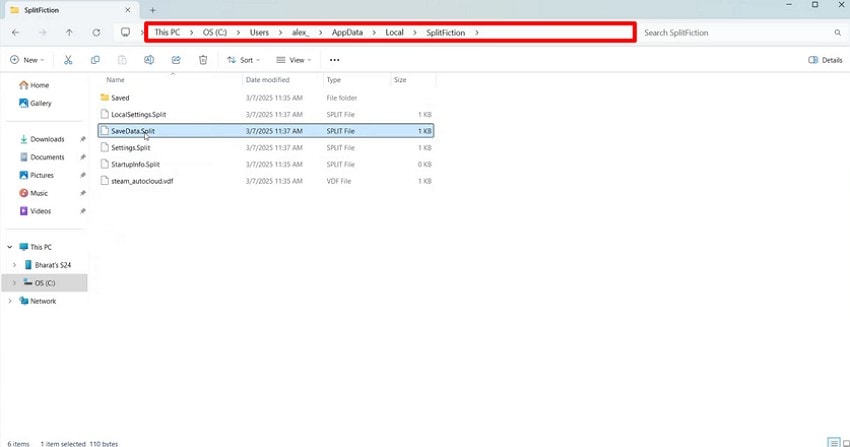Open Pictures quick access folder

(37, 175)
